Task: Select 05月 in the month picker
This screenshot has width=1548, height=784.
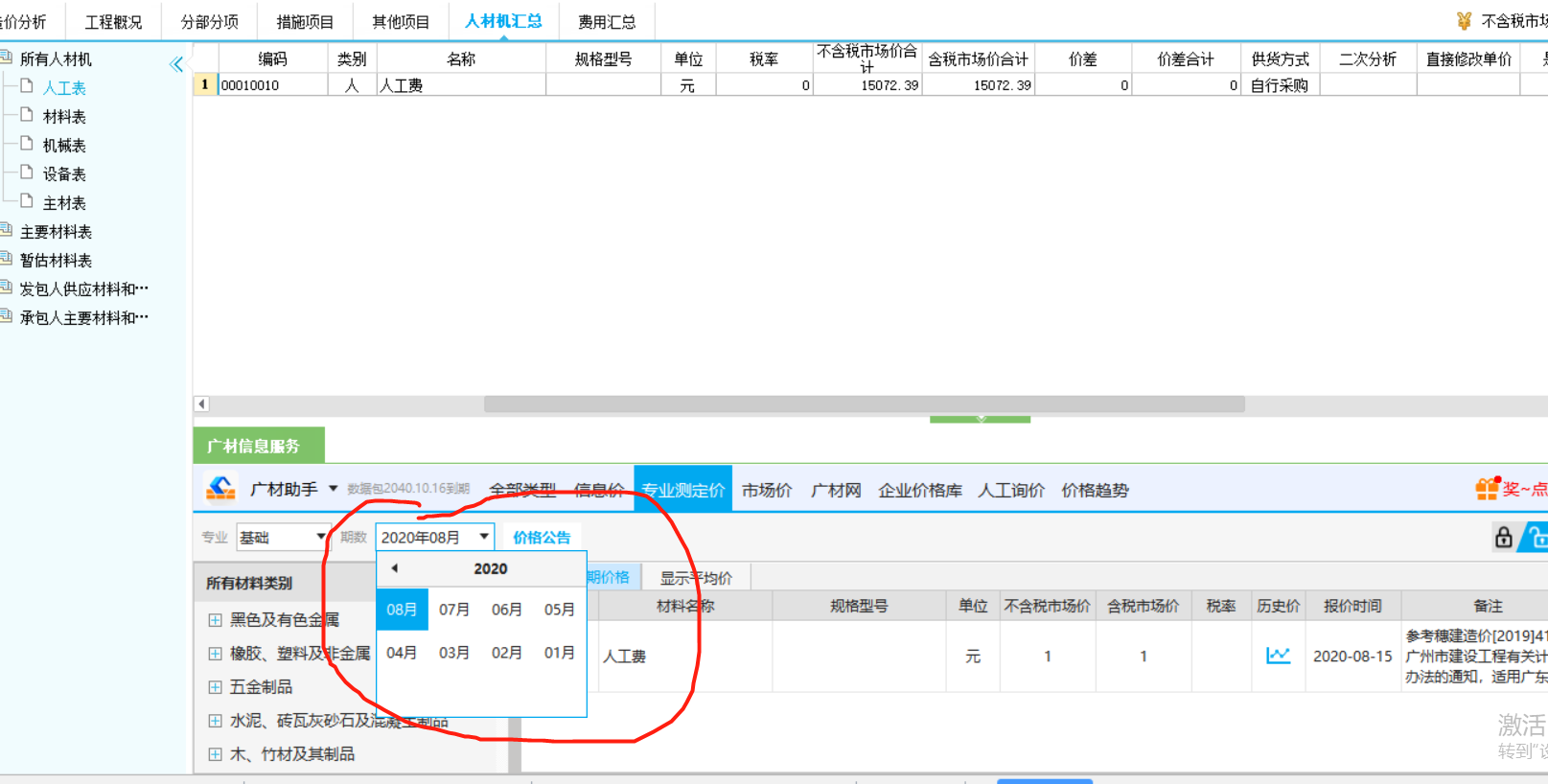Action: click(x=560, y=610)
